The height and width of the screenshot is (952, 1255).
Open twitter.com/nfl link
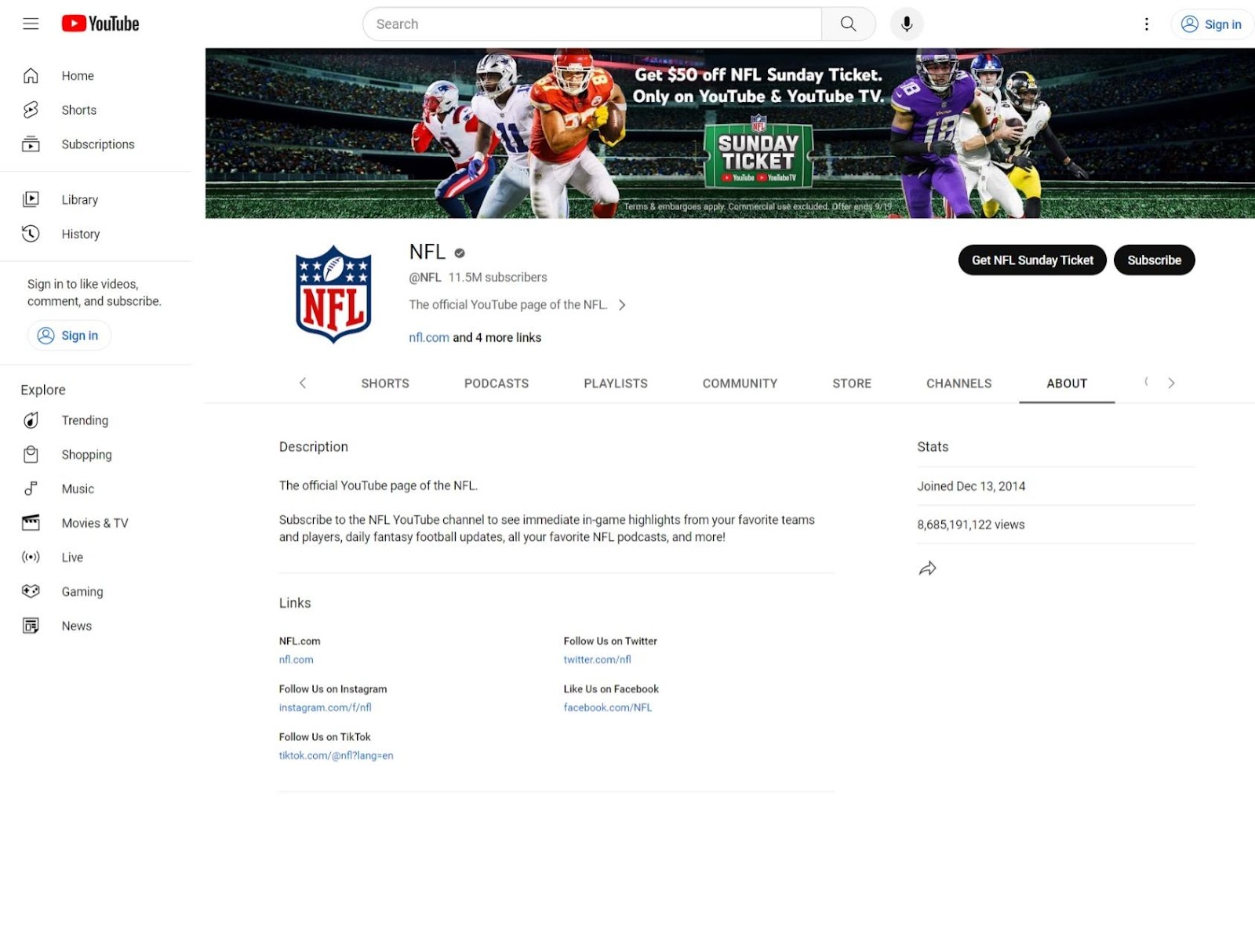click(597, 660)
